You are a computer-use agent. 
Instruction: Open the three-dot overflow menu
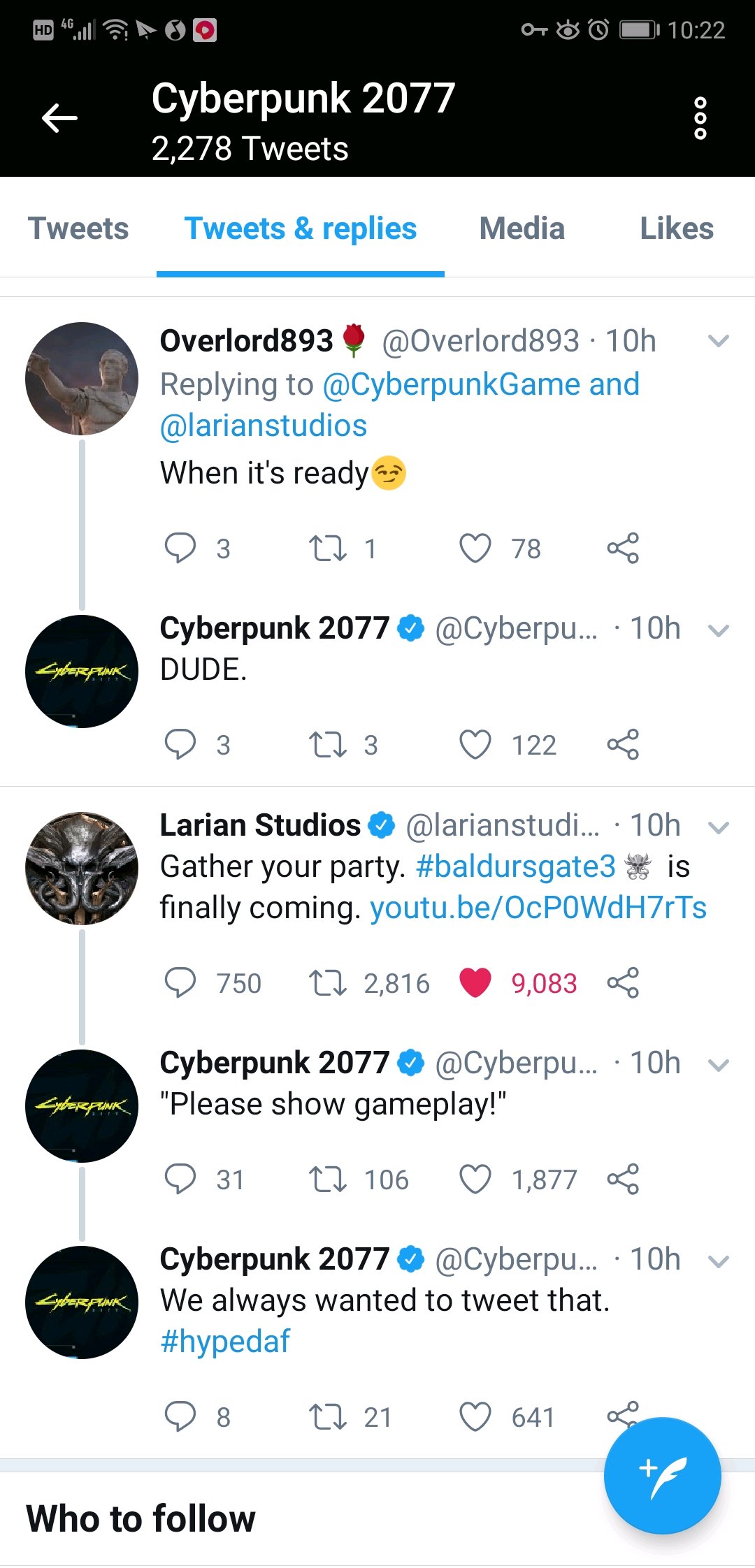(700, 118)
